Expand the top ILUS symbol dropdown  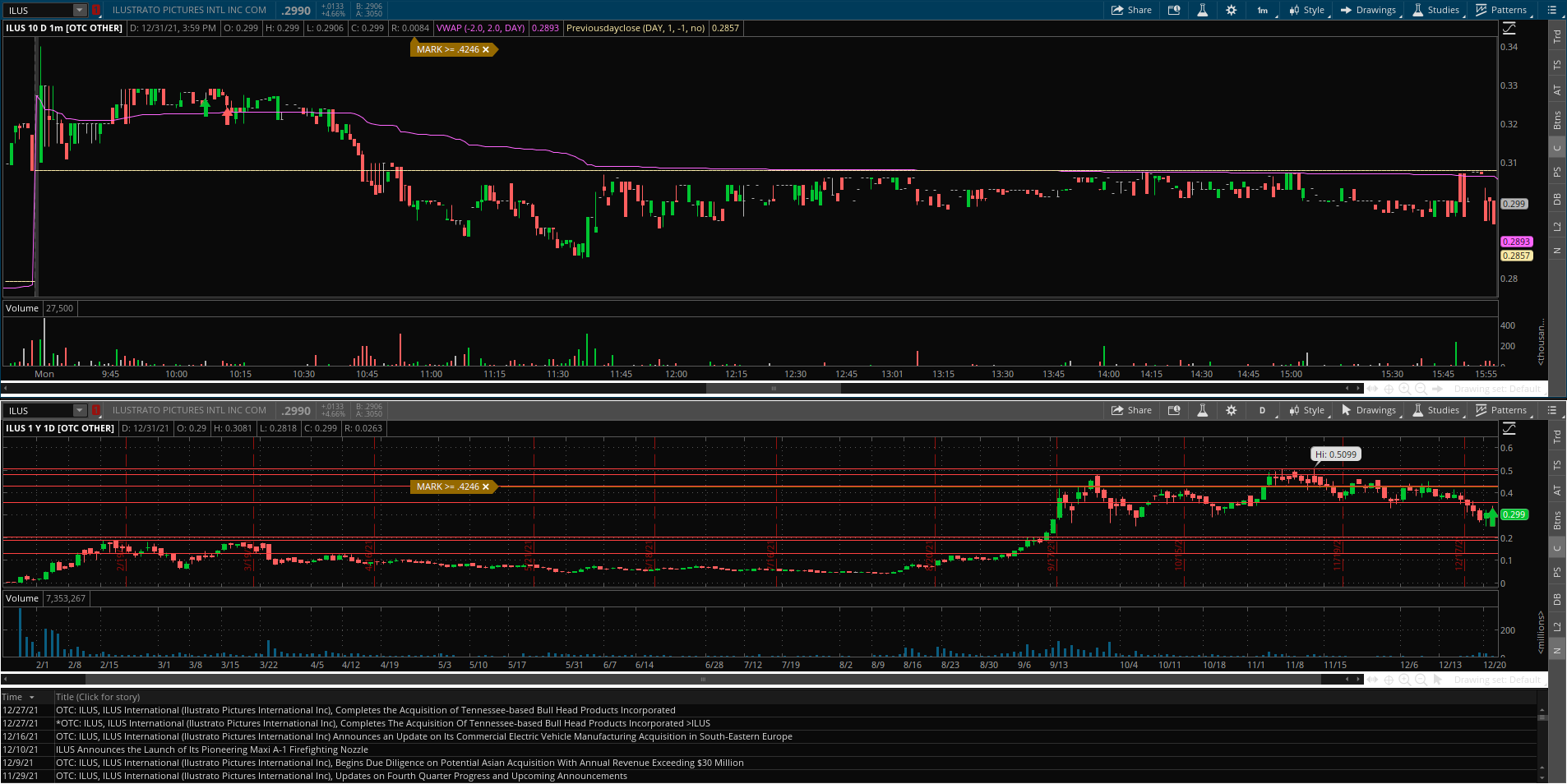pyautogui.click(x=80, y=11)
